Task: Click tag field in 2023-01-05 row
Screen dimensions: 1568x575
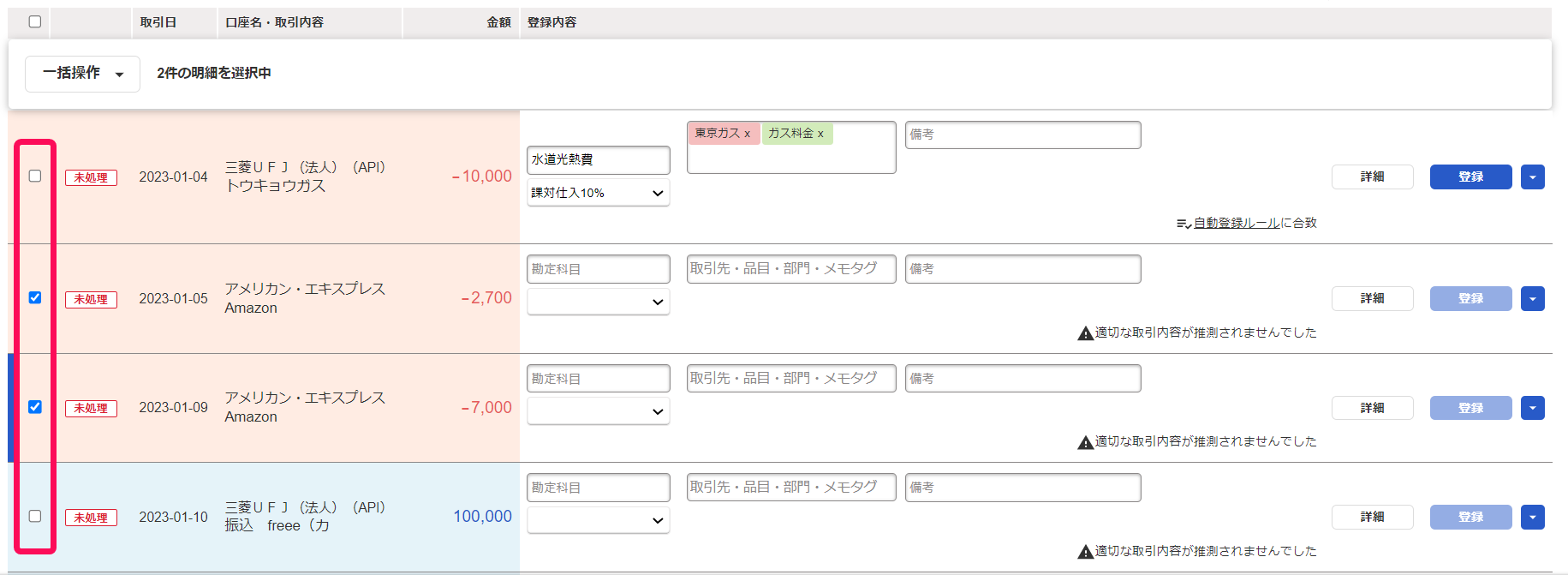Action: tap(791, 269)
